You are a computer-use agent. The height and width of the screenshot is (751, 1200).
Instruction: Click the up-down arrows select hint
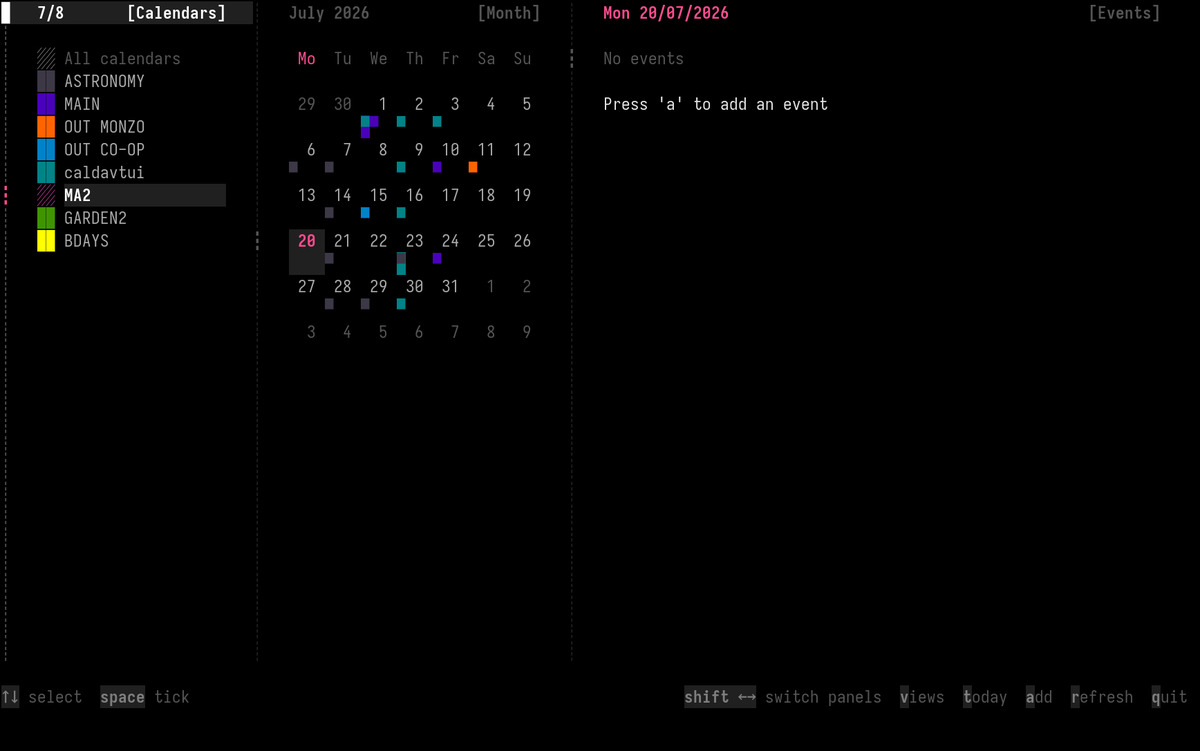coord(41,697)
